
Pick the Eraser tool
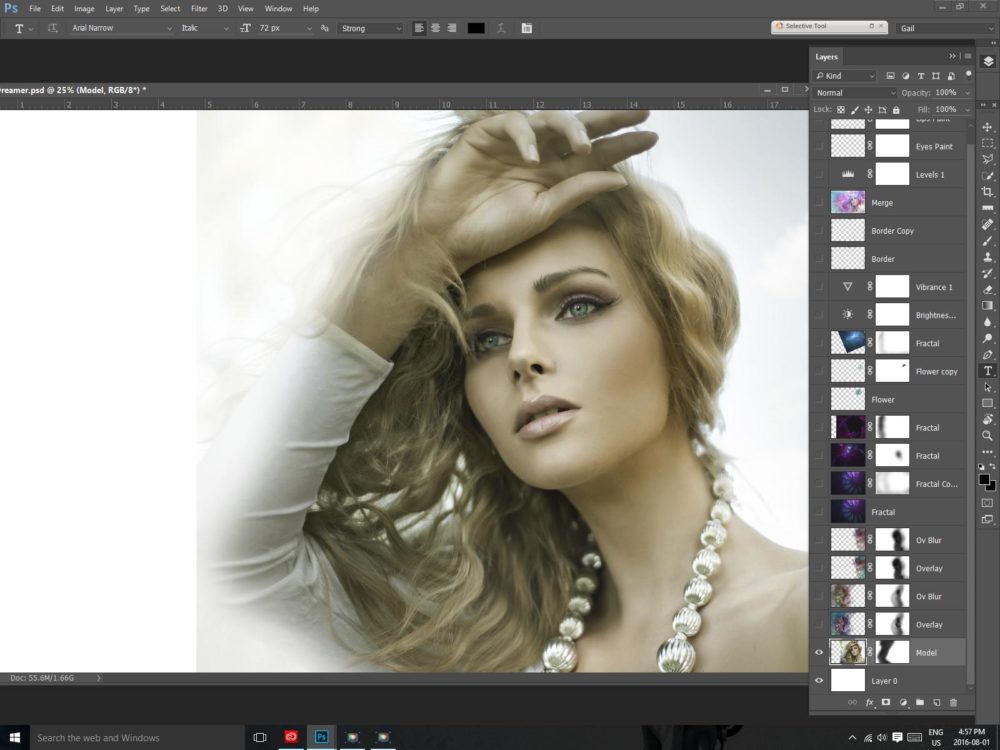pyautogui.click(x=987, y=289)
